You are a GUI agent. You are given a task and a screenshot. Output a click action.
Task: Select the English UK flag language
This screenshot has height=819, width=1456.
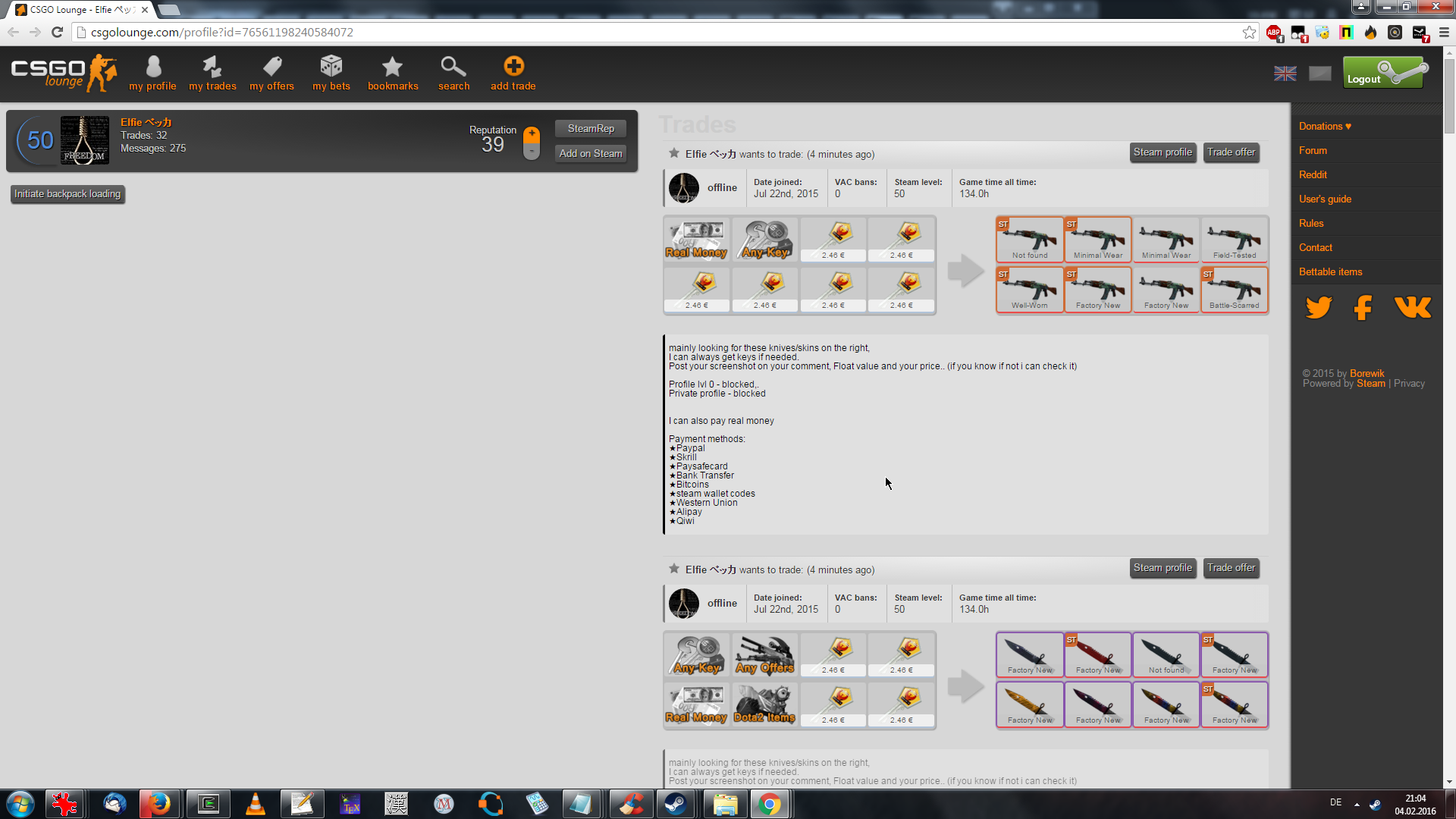pos(1285,74)
